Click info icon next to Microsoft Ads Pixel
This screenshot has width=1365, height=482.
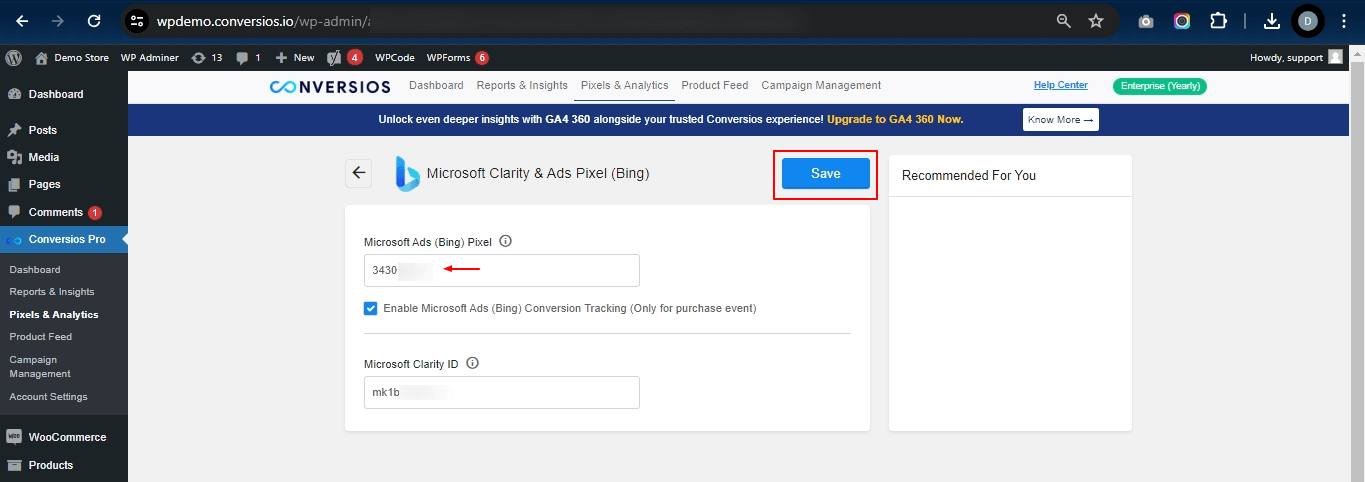coord(505,241)
